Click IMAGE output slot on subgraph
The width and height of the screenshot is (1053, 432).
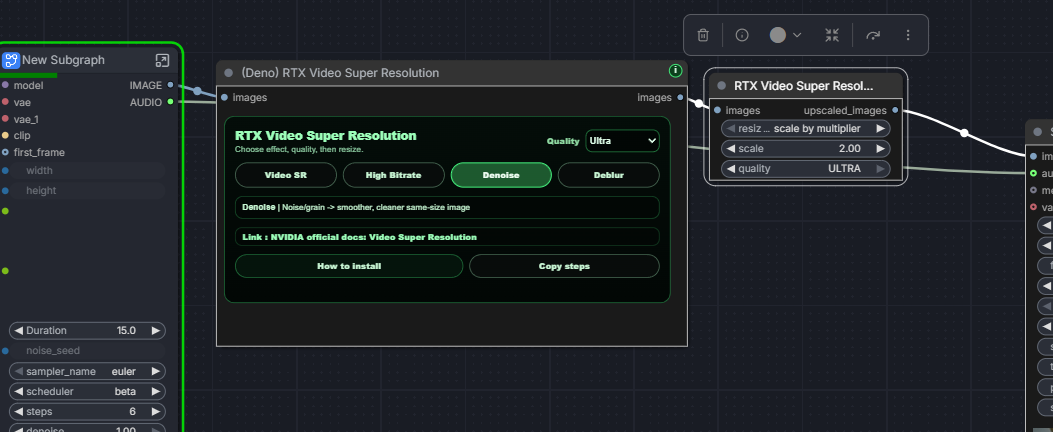click(x=171, y=85)
